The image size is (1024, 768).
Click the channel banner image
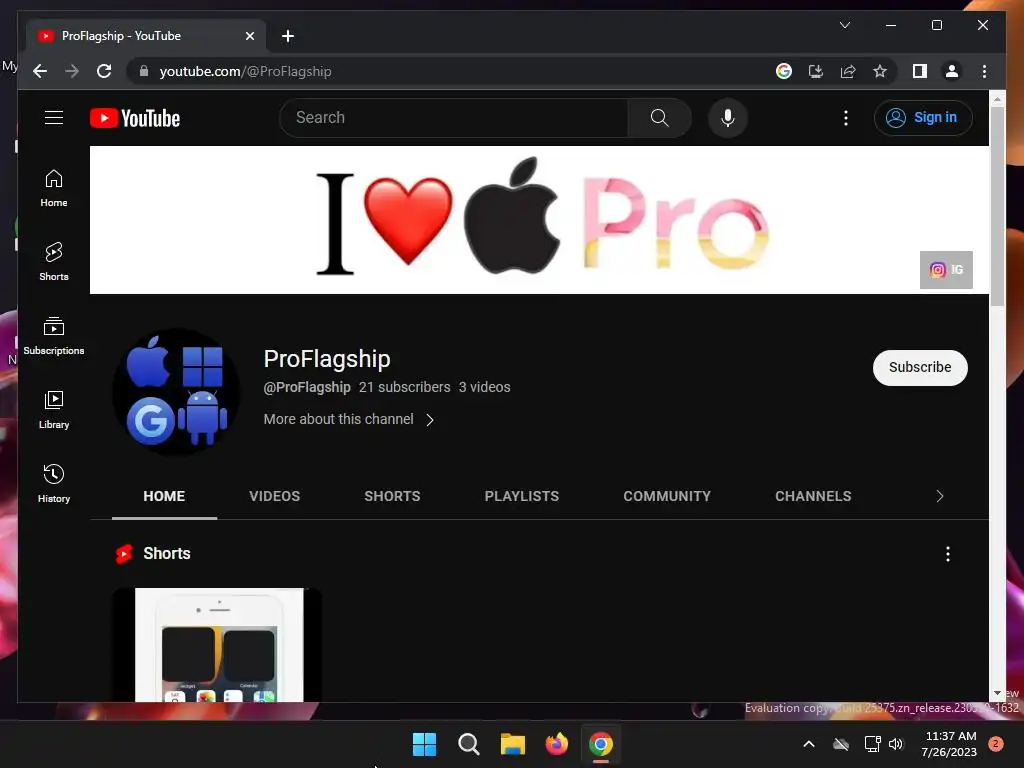pos(539,220)
